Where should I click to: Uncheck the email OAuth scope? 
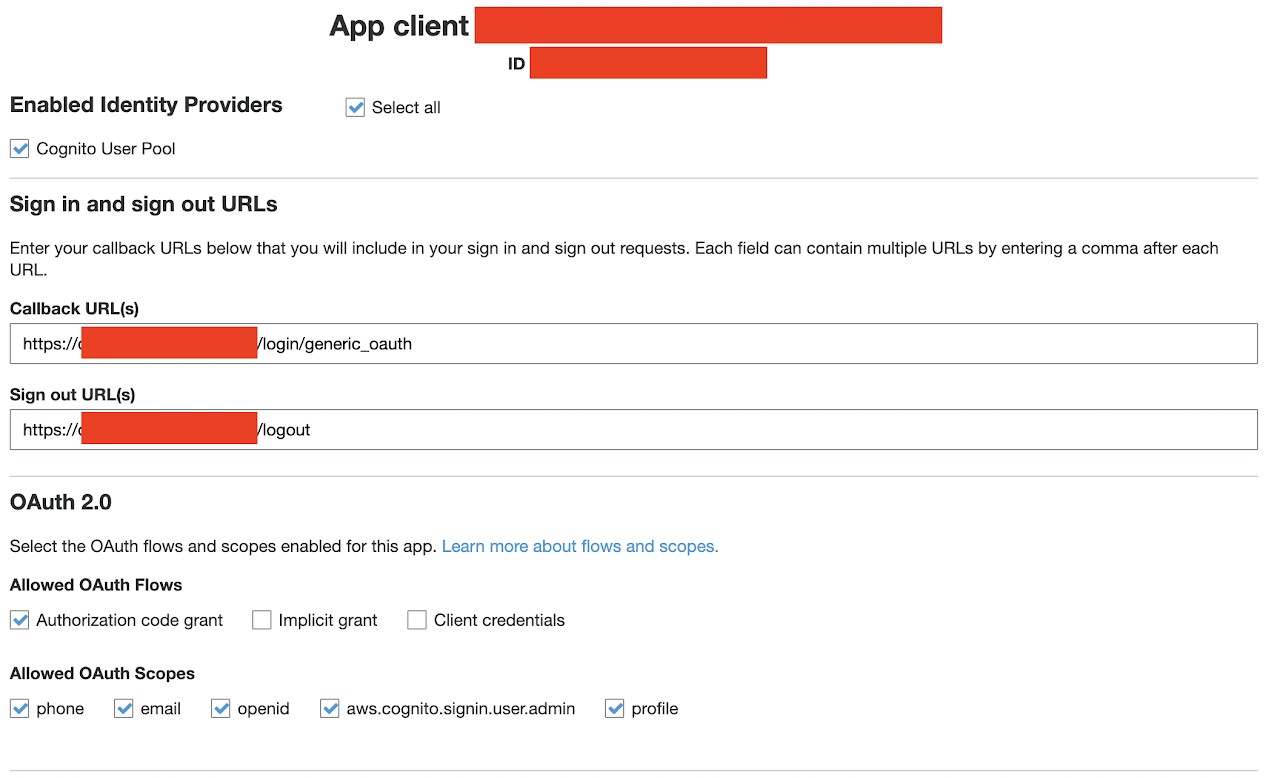pyautogui.click(x=124, y=708)
